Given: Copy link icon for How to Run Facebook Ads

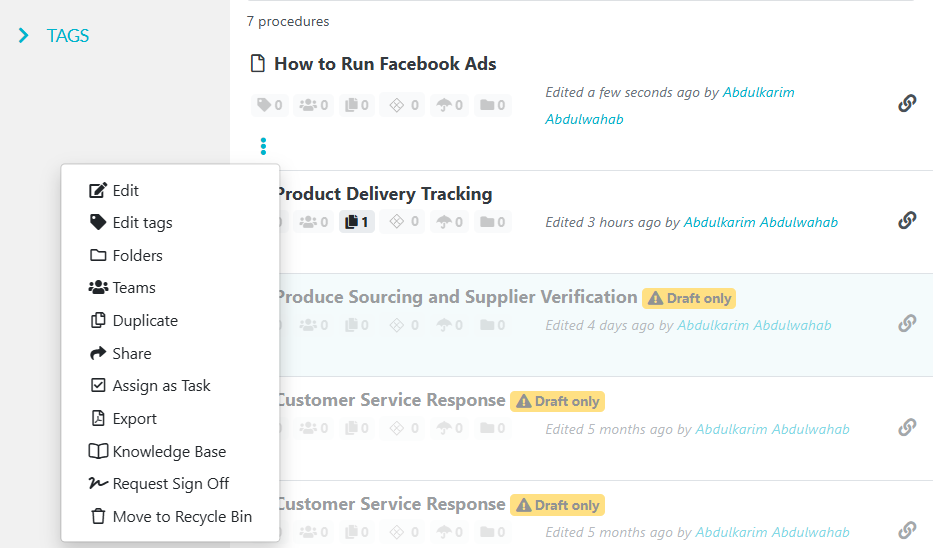Looking at the screenshot, I should (x=907, y=103).
